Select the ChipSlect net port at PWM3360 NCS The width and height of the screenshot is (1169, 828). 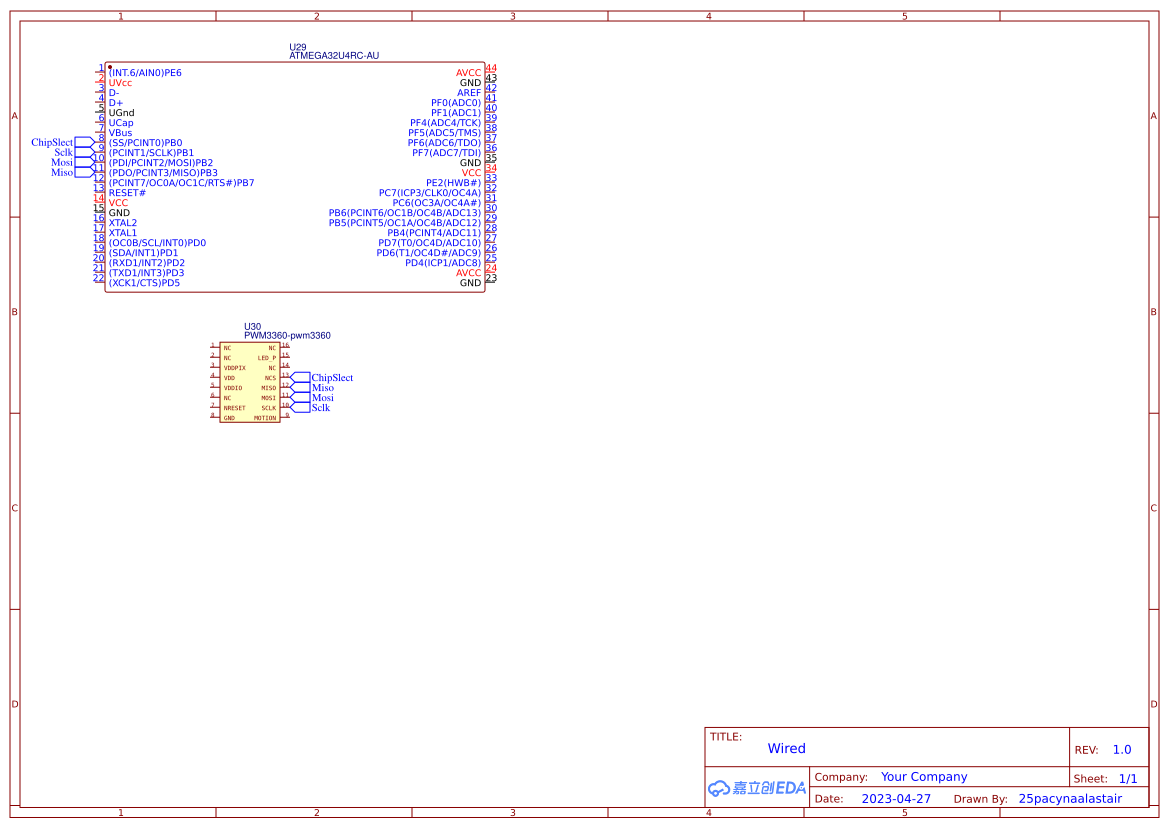297,378
